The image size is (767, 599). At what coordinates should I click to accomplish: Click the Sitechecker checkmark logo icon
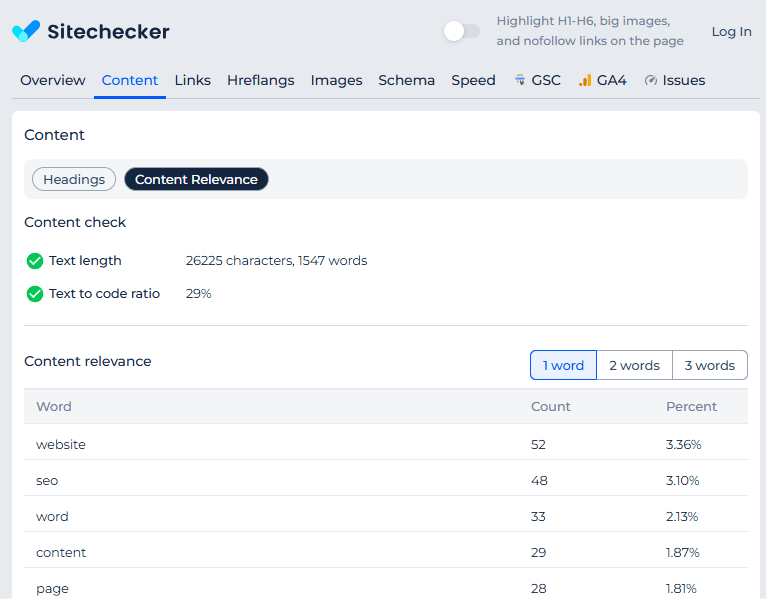click(x=26, y=31)
